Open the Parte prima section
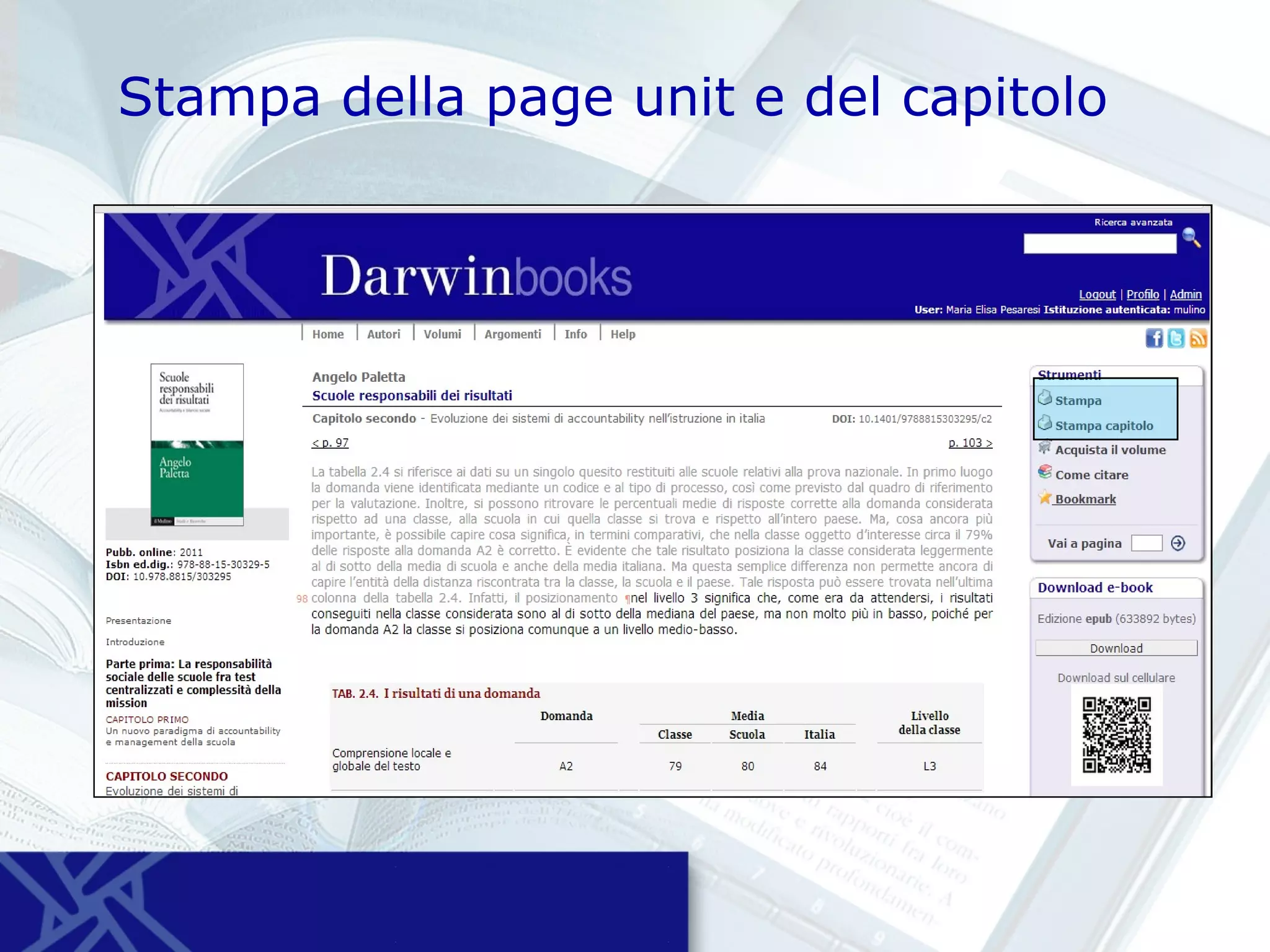1270x952 pixels. point(193,683)
